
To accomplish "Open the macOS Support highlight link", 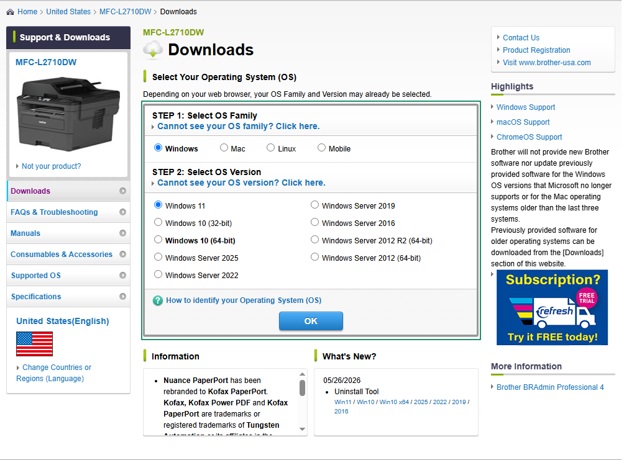I will point(523,122).
